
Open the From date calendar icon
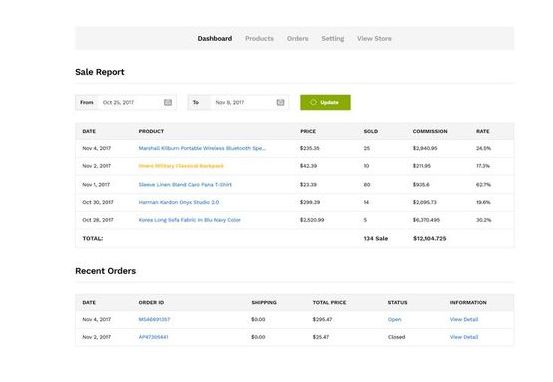168,102
